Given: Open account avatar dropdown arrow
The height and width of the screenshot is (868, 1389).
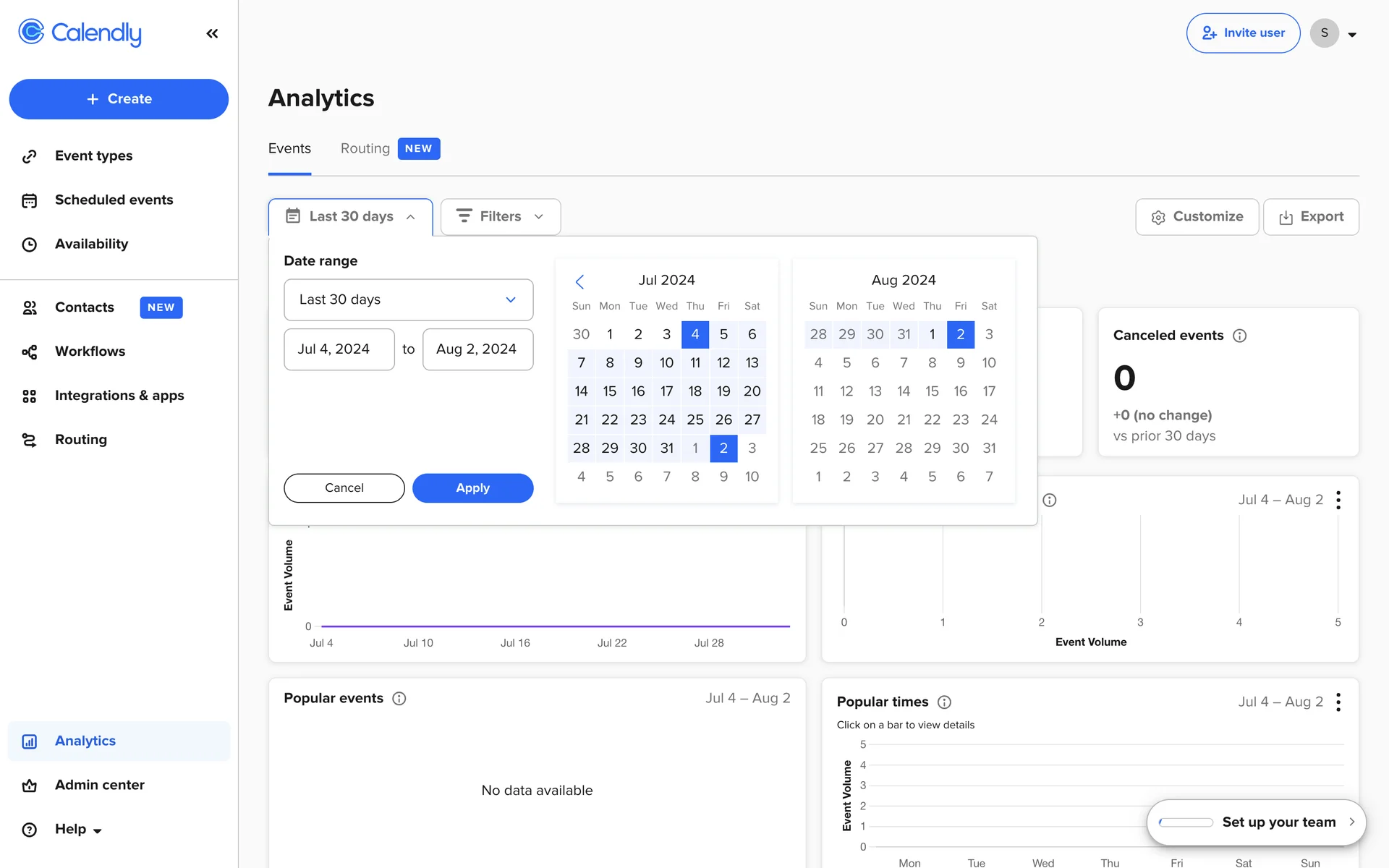Looking at the screenshot, I should (1352, 34).
